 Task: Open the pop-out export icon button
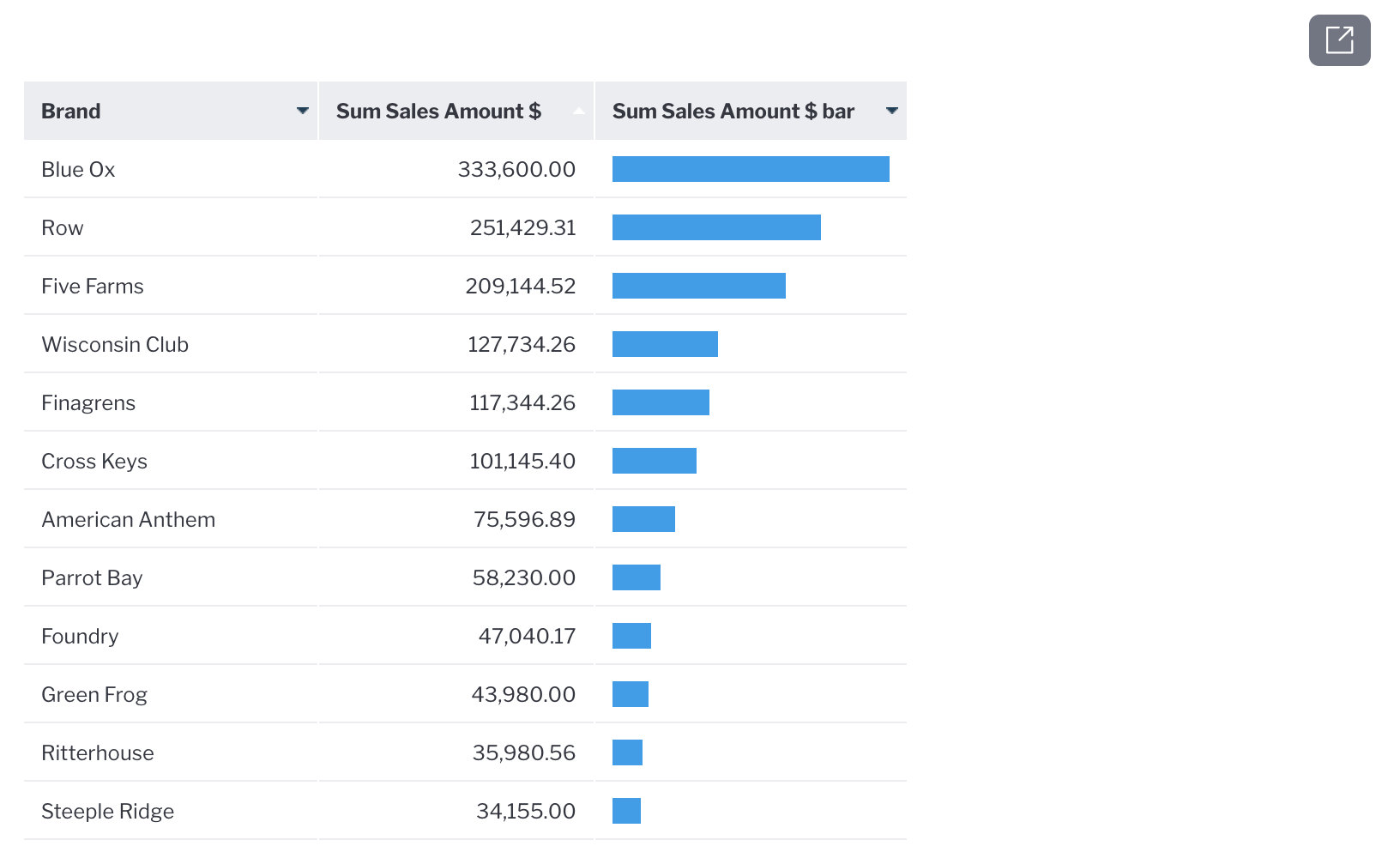point(1339,40)
